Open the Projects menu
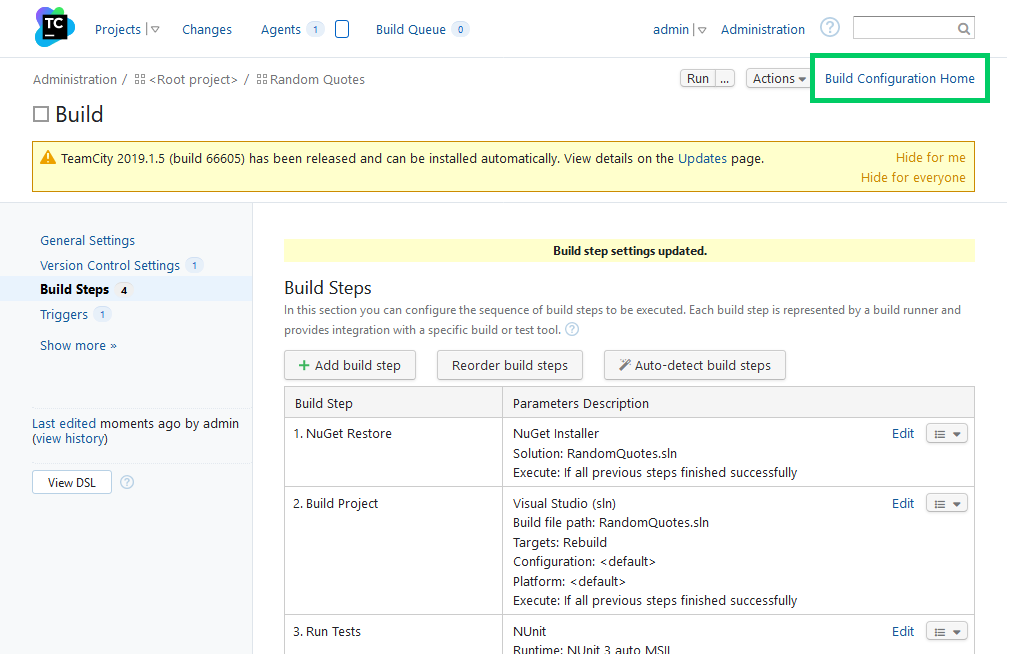Screen dimensions: 1024x654 point(118,29)
